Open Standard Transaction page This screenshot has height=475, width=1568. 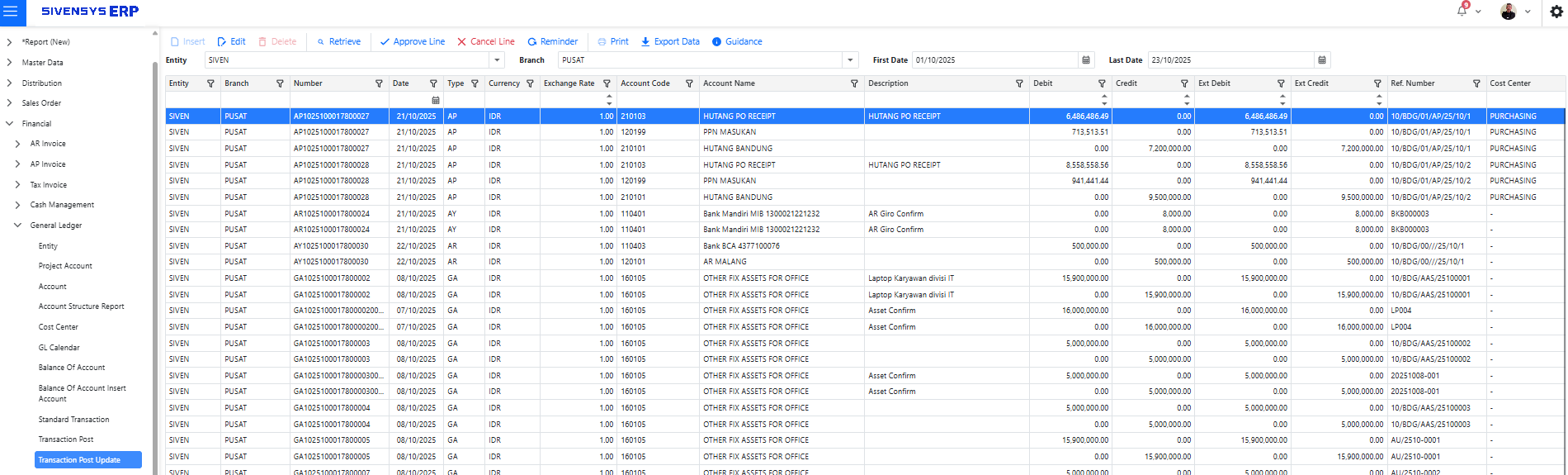(73, 420)
